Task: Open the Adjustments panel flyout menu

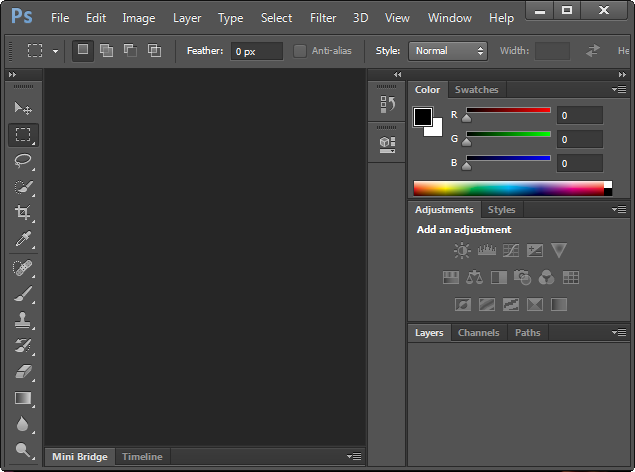Action: pos(619,209)
